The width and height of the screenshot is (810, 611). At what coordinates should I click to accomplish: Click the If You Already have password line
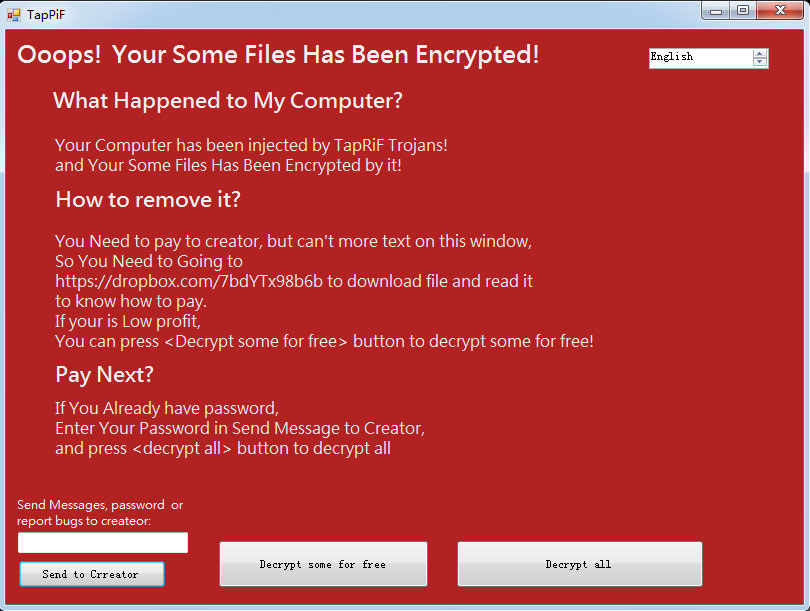point(167,408)
